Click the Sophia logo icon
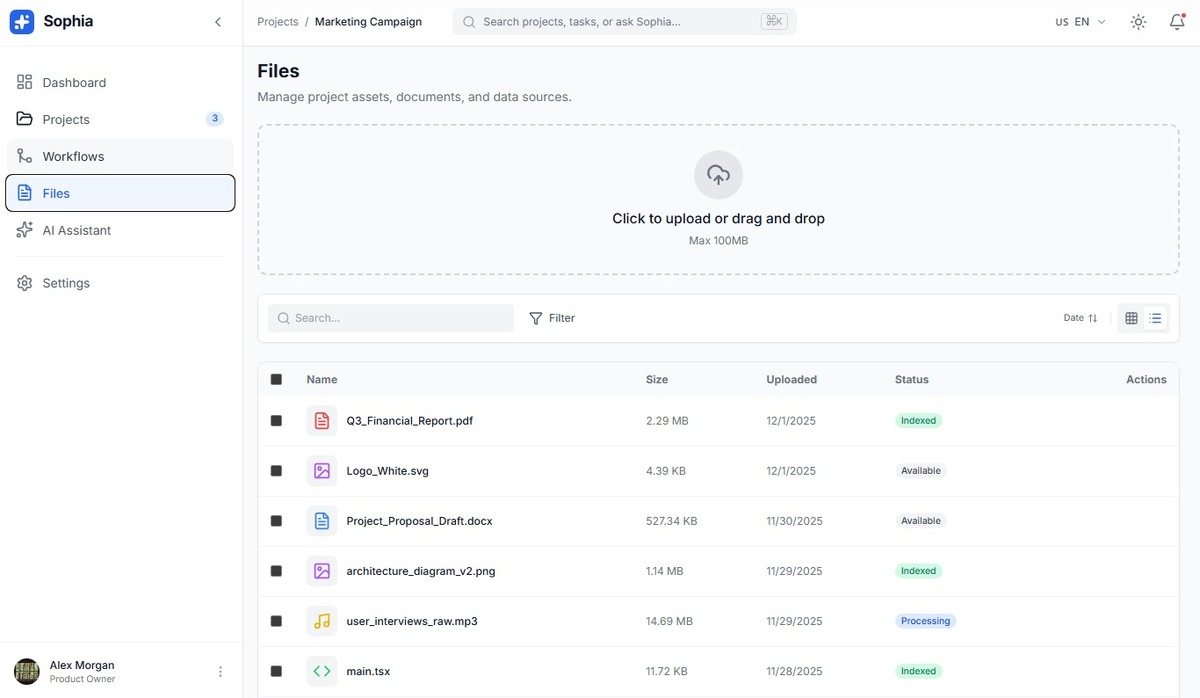1200x698 pixels. 22,22
